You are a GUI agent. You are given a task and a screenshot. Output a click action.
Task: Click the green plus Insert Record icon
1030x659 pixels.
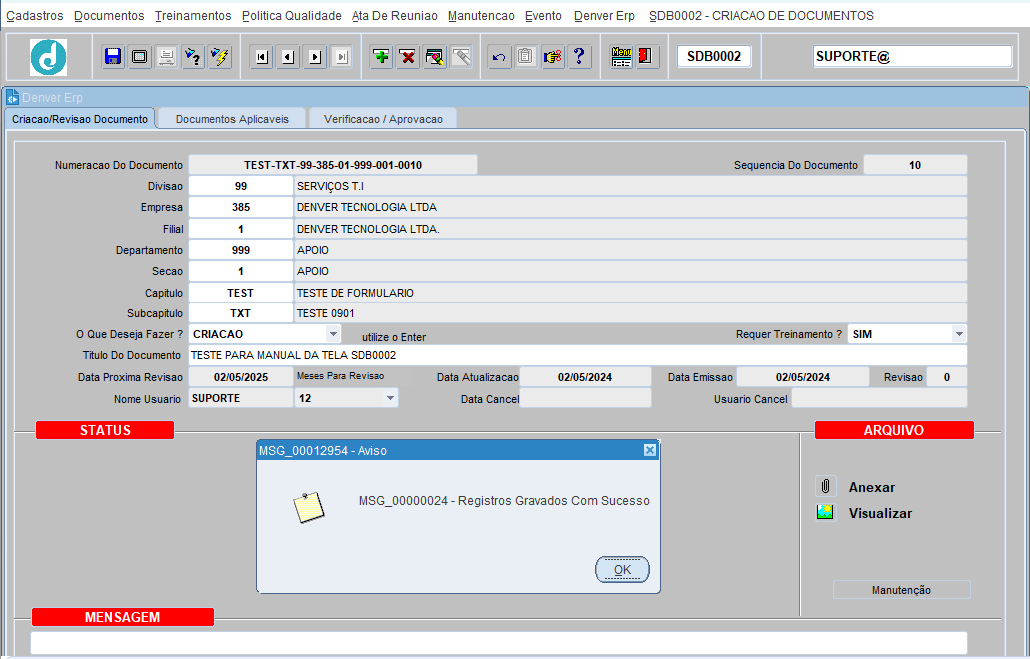[381, 57]
